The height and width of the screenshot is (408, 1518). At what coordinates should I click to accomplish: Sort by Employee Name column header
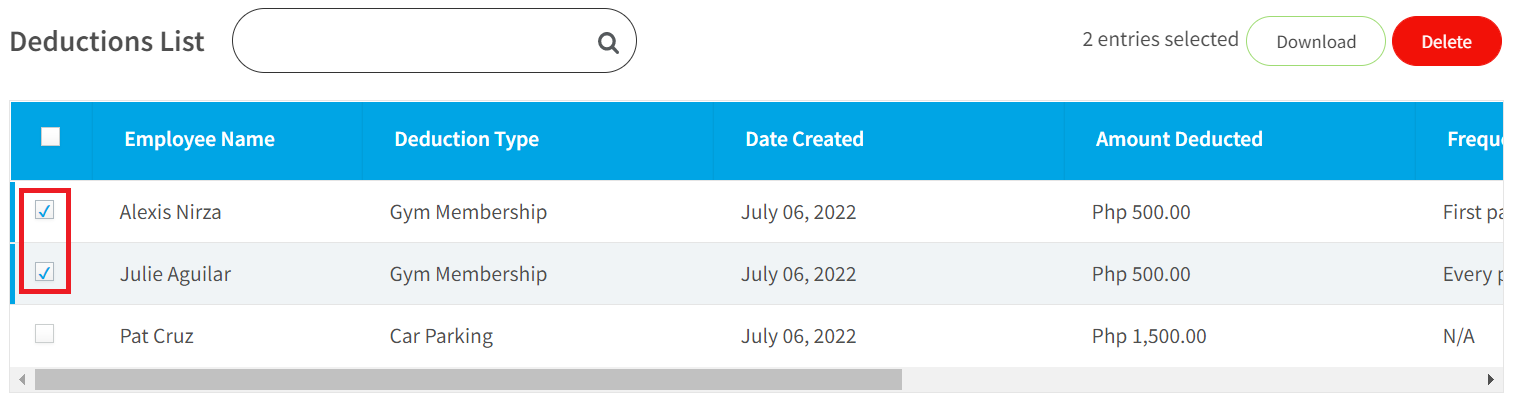click(x=199, y=139)
